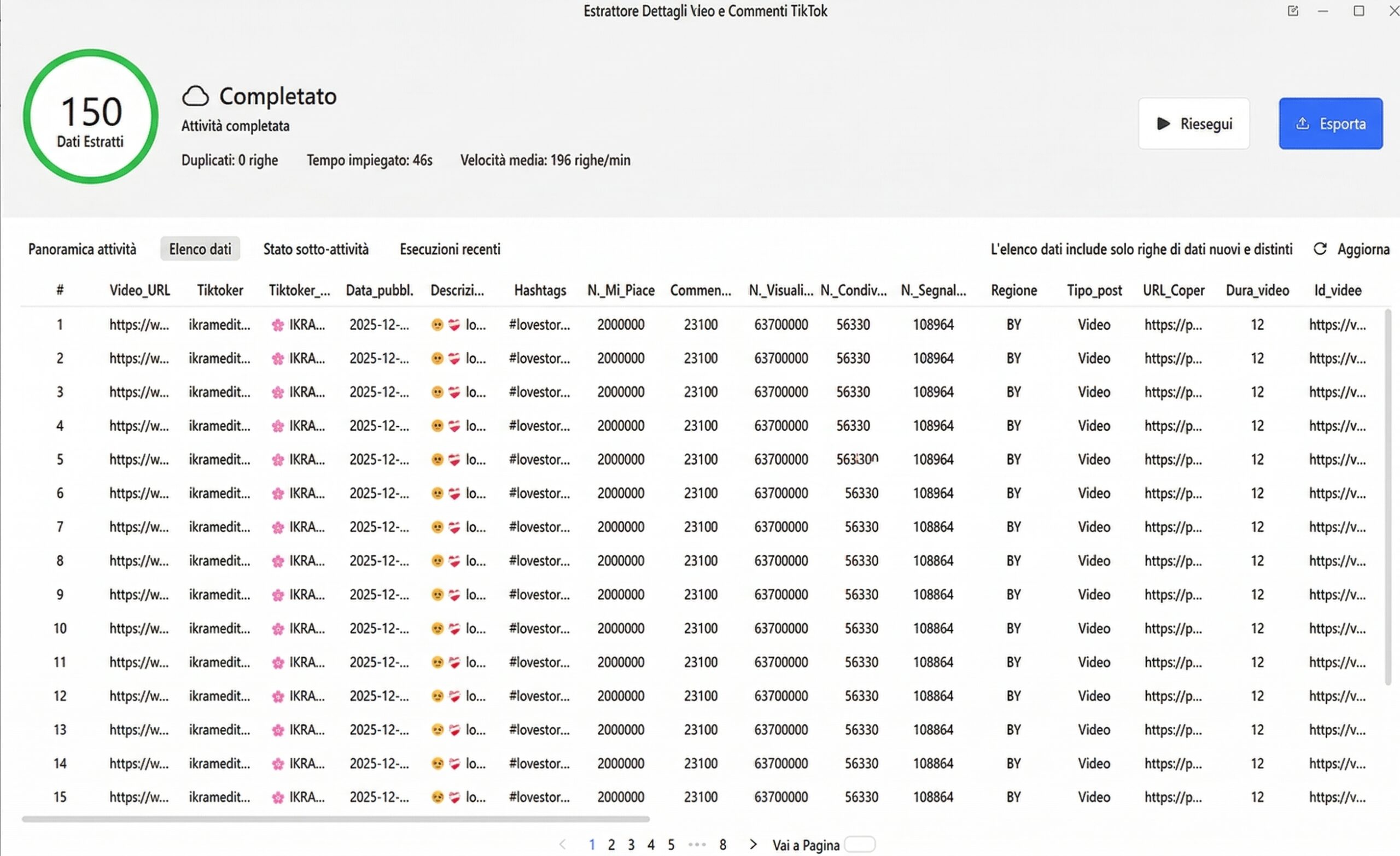Click the edit icon in title bar
Image resolution: width=1400 pixels, height=856 pixels.
[x=1293, y=11]
